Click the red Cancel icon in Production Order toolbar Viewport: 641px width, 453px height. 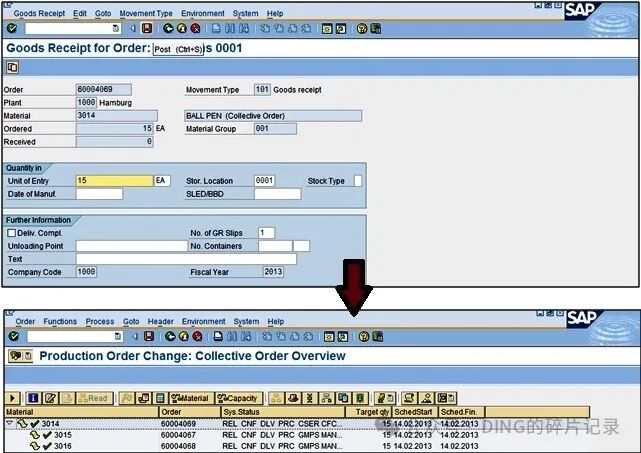(197, 336)
